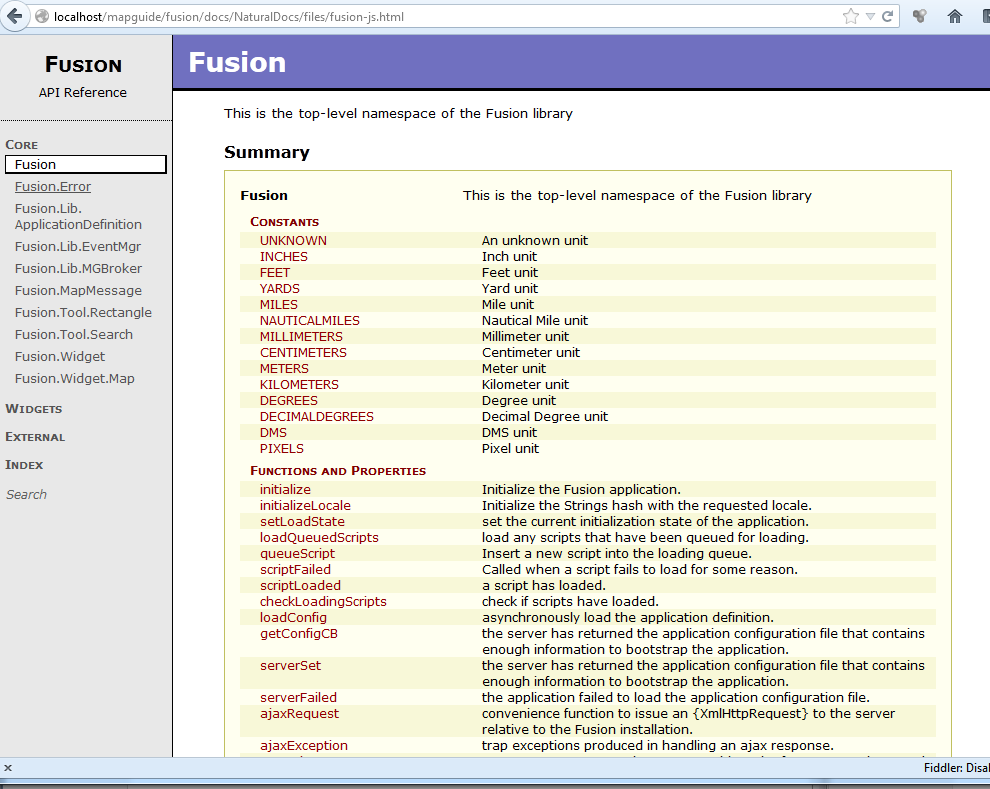Image resolution: width=990 pixels, height=789 pixels.
Task: Open Fusion.MapMessage in sidebar
Action: pyautogui.click(x=78, y=290)
